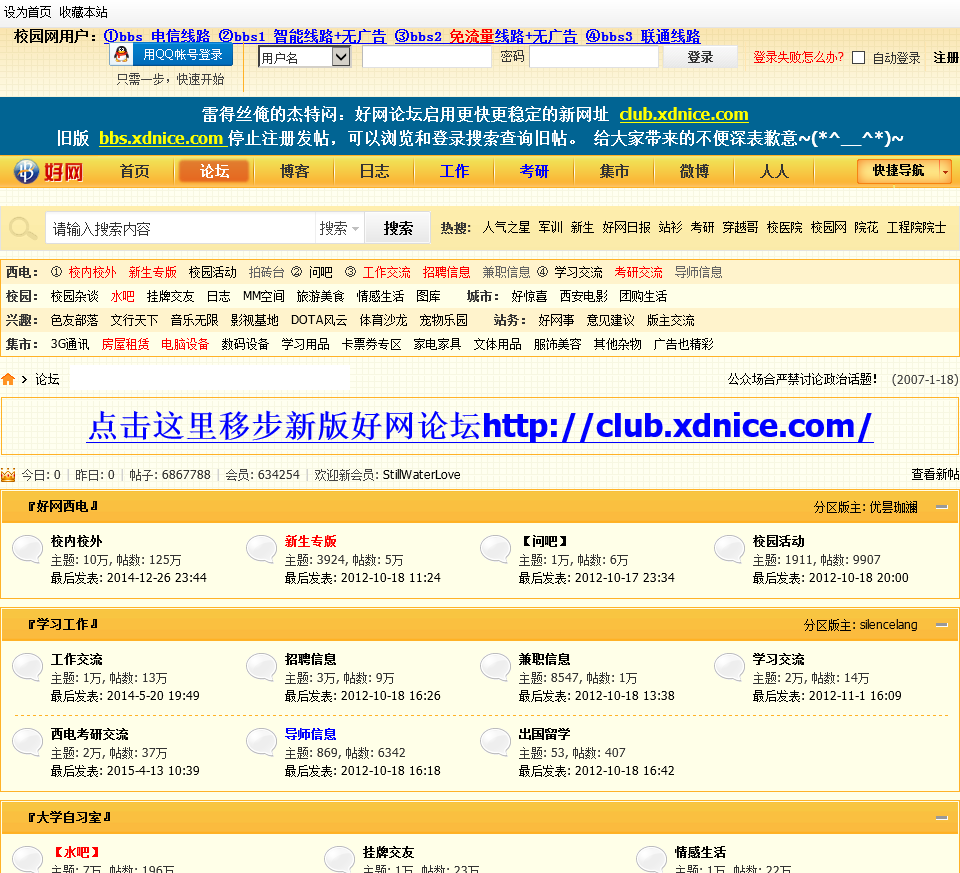Screen dimensions: 960x873
Task: Open the 水吧 link in 校园 row
Action: pyautogui.click(x=122, y=296)
